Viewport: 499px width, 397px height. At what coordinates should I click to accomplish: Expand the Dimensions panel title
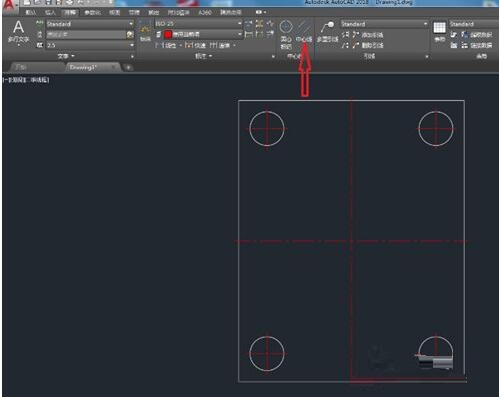click(203, 56)
